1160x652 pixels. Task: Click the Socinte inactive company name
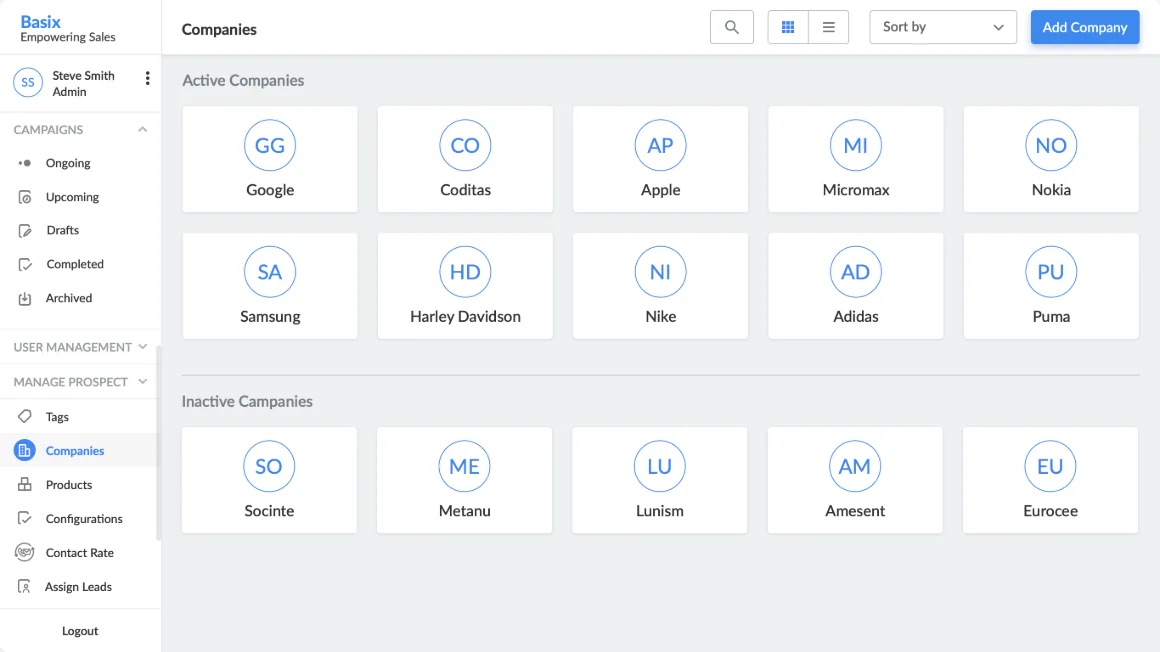click(269, 511)
